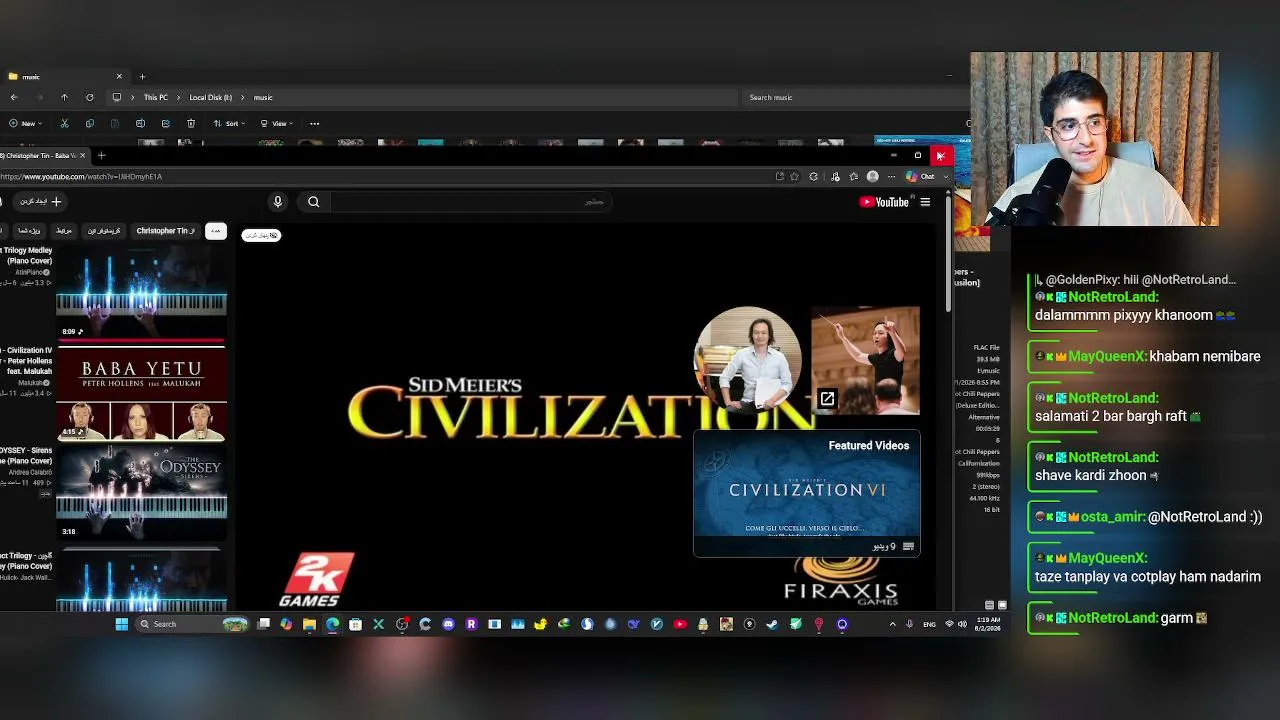Go back in the File Explorer window
1280x720 pixels.
[x=14, y=97]
